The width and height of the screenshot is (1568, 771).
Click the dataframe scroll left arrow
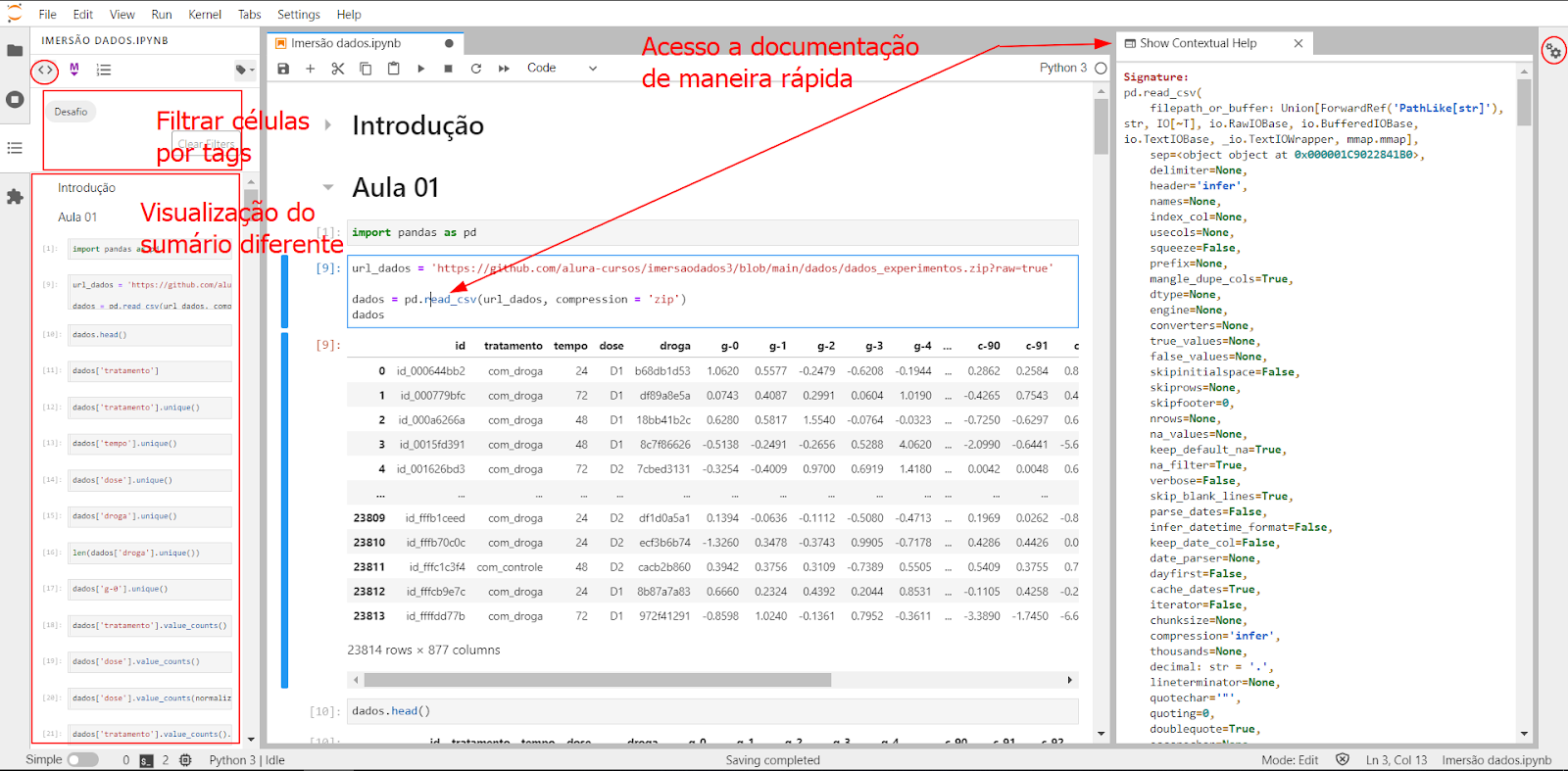(355, 680)
